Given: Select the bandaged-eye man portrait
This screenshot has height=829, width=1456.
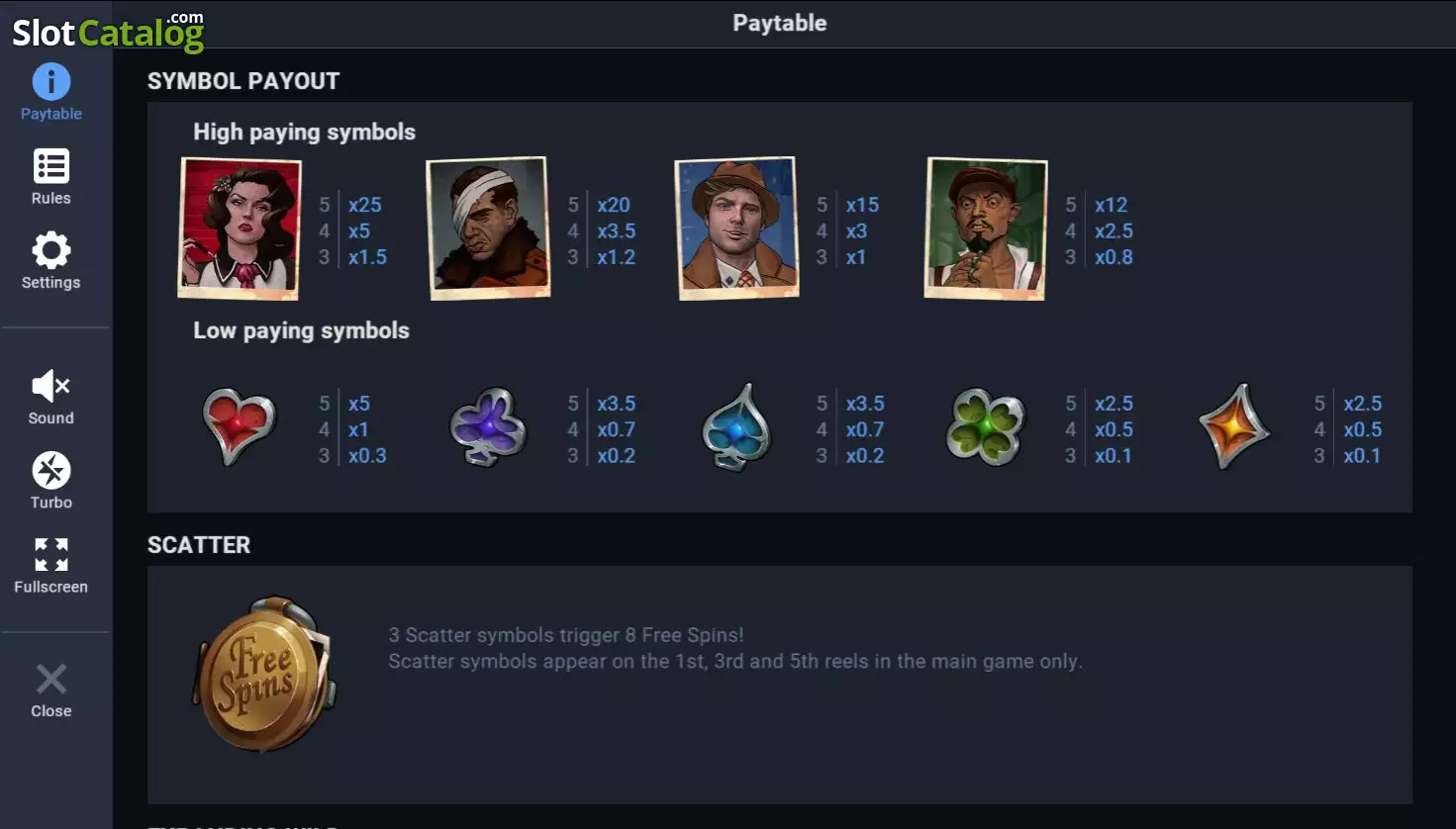Looking at the screenshot, I should 488,229.
